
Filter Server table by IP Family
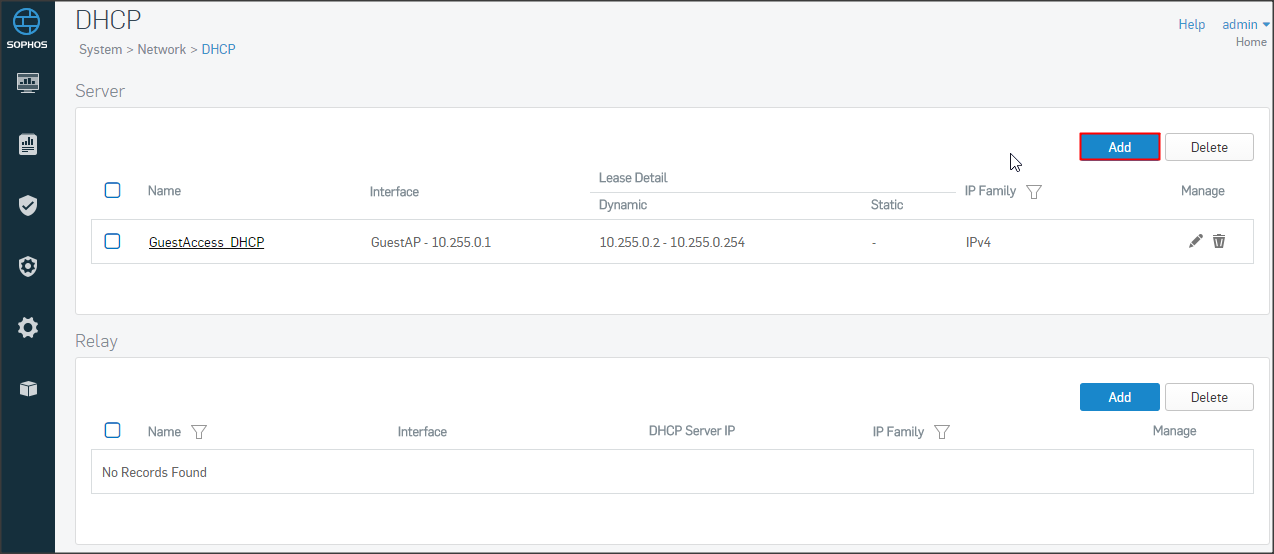pyautogui.click(x=1034, y=192)
